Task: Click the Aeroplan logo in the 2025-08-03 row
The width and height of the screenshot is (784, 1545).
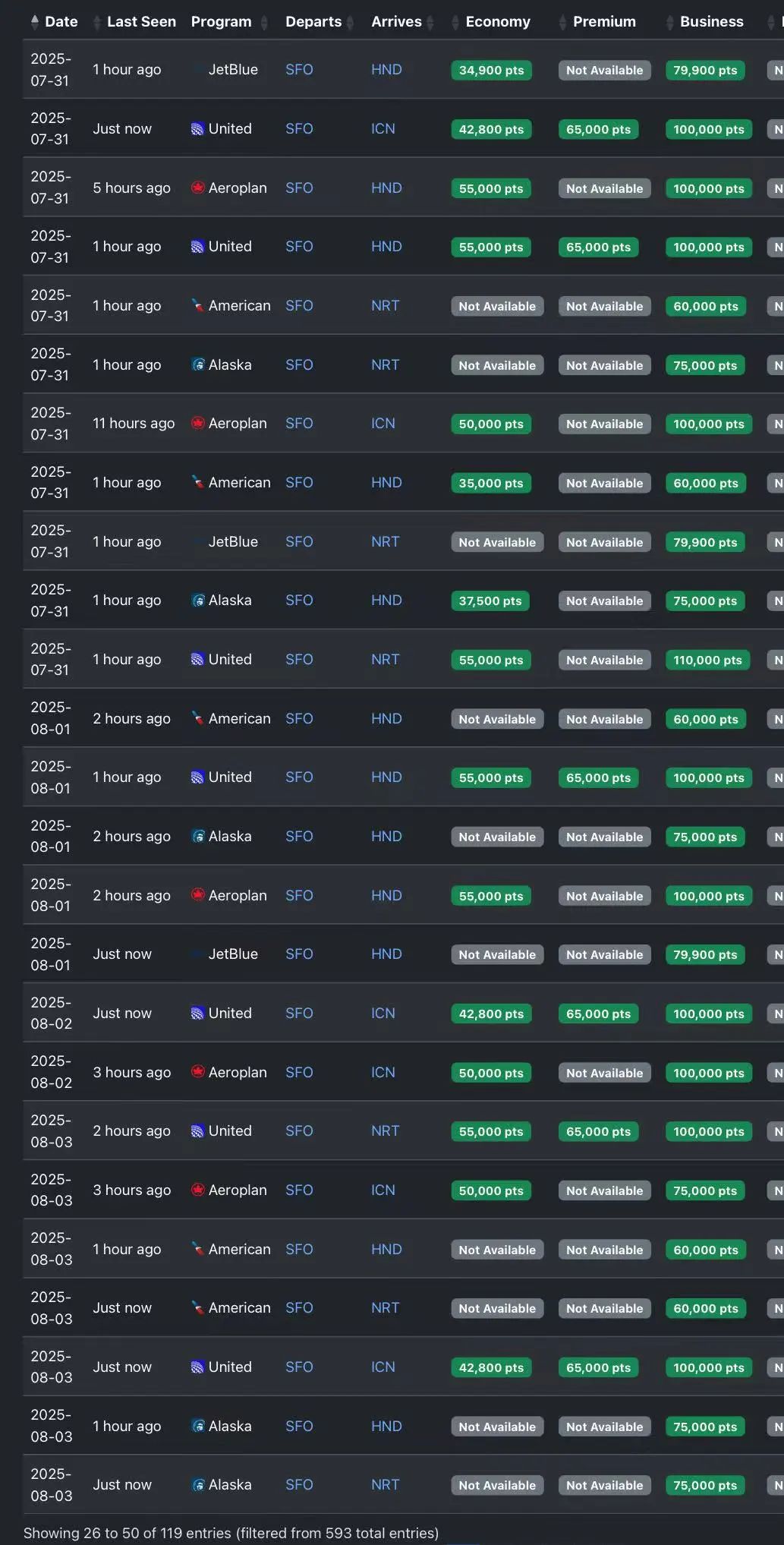Action: click(x=197, y=1190)
